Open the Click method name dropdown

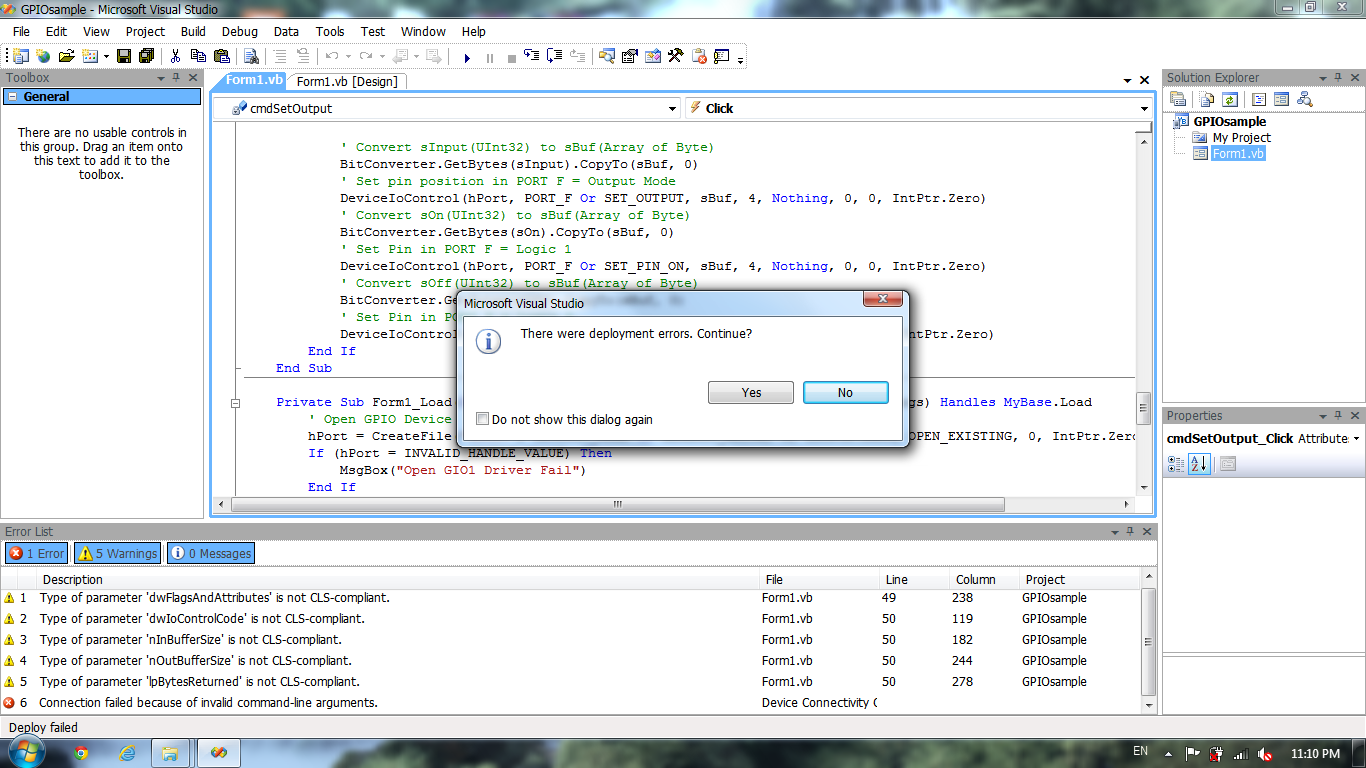click(1144, 108)
